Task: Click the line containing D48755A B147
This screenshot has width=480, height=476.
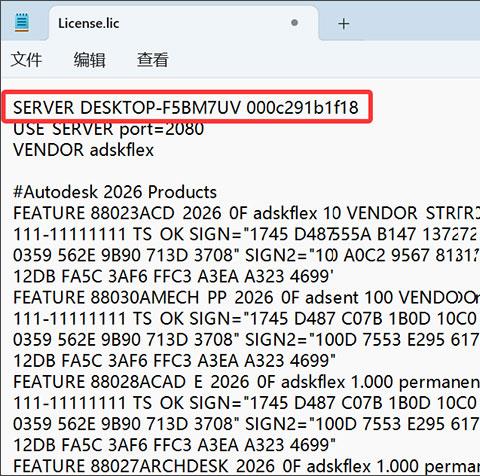Action: pos(246,234)
